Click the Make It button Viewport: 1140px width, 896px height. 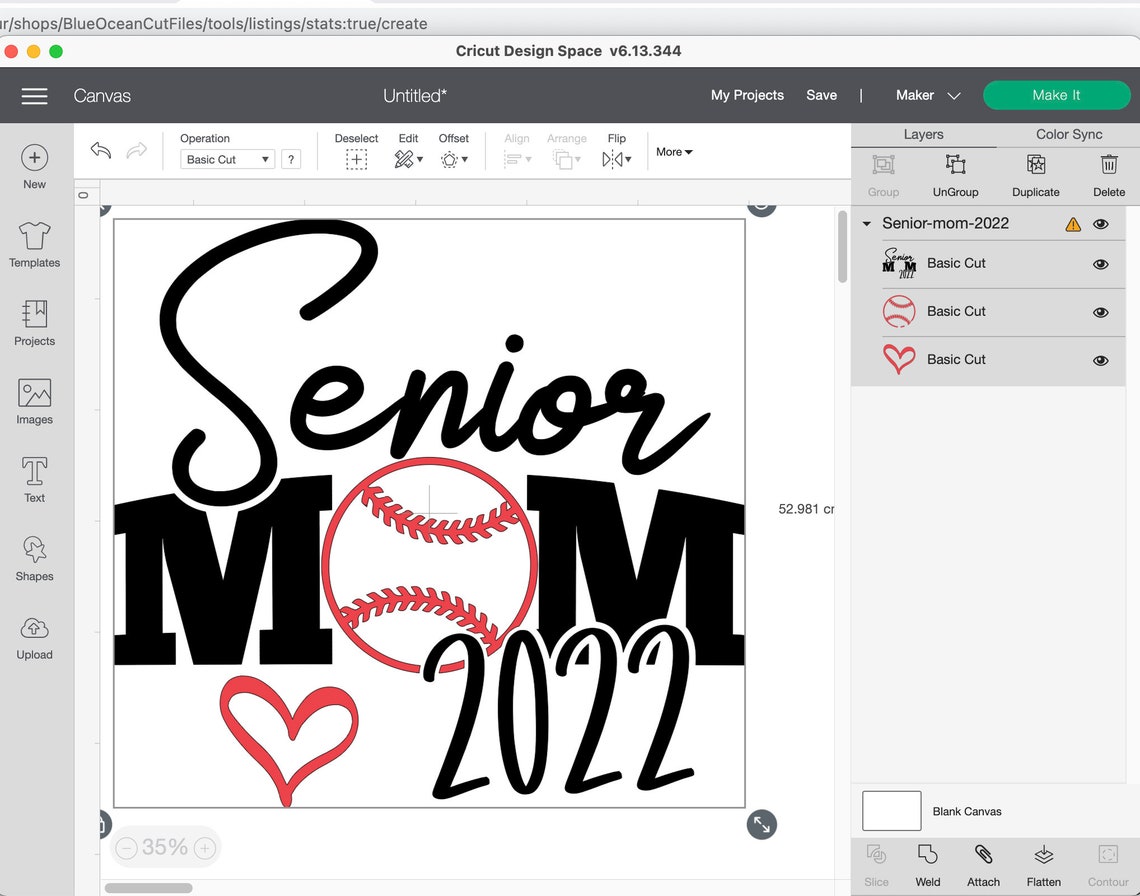(x=1056, y=95)
